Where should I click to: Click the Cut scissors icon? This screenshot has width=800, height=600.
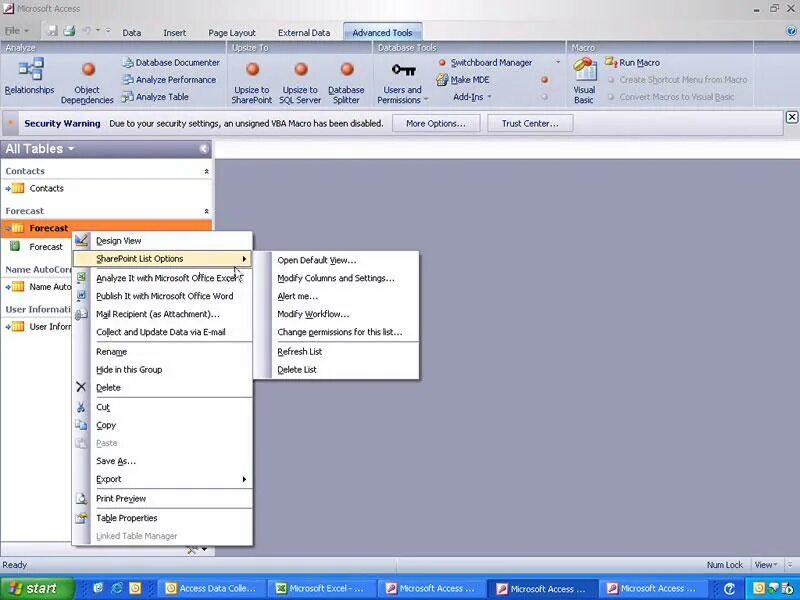(x=81, y=407)
